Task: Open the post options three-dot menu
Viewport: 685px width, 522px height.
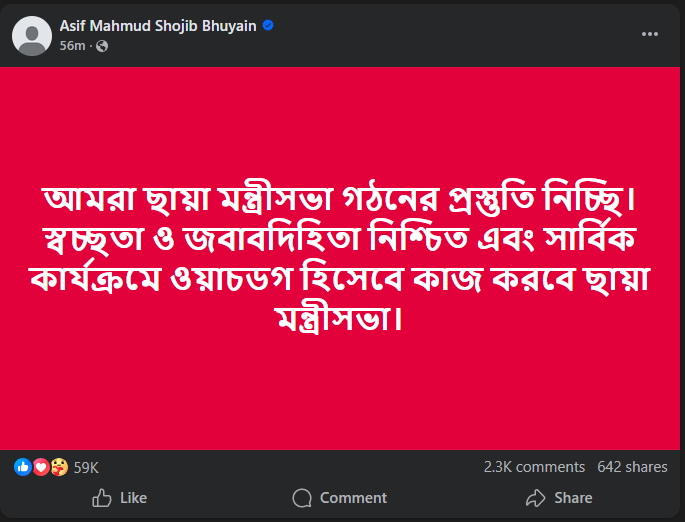Action: pos(649,34)
